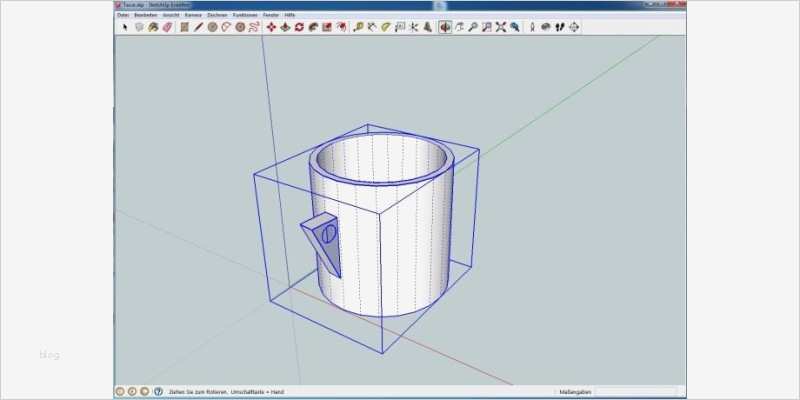Viewport: 800px width, 400px height.
Task: Select the Polygon tool
Action: pos(240,27)
